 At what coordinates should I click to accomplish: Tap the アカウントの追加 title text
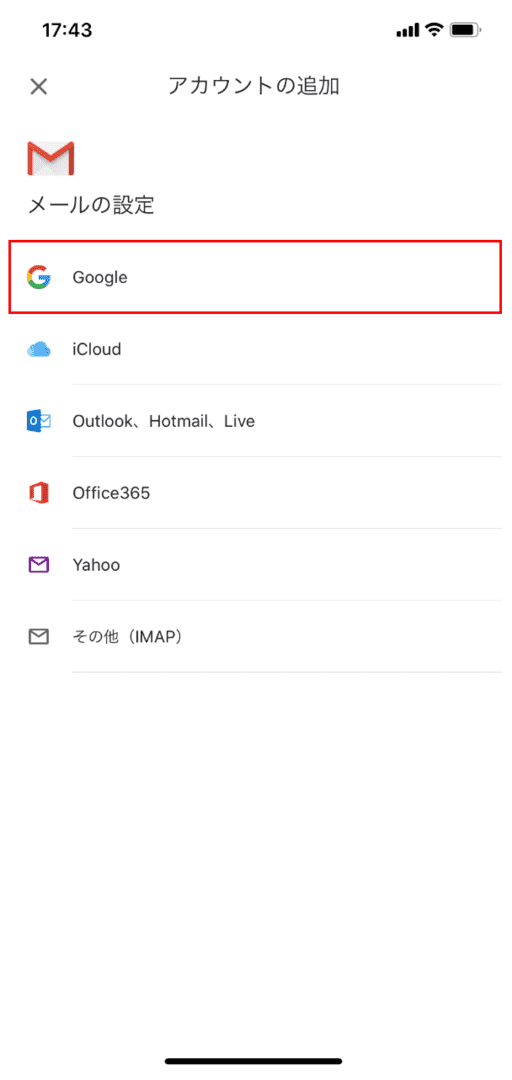coord(254,86)
